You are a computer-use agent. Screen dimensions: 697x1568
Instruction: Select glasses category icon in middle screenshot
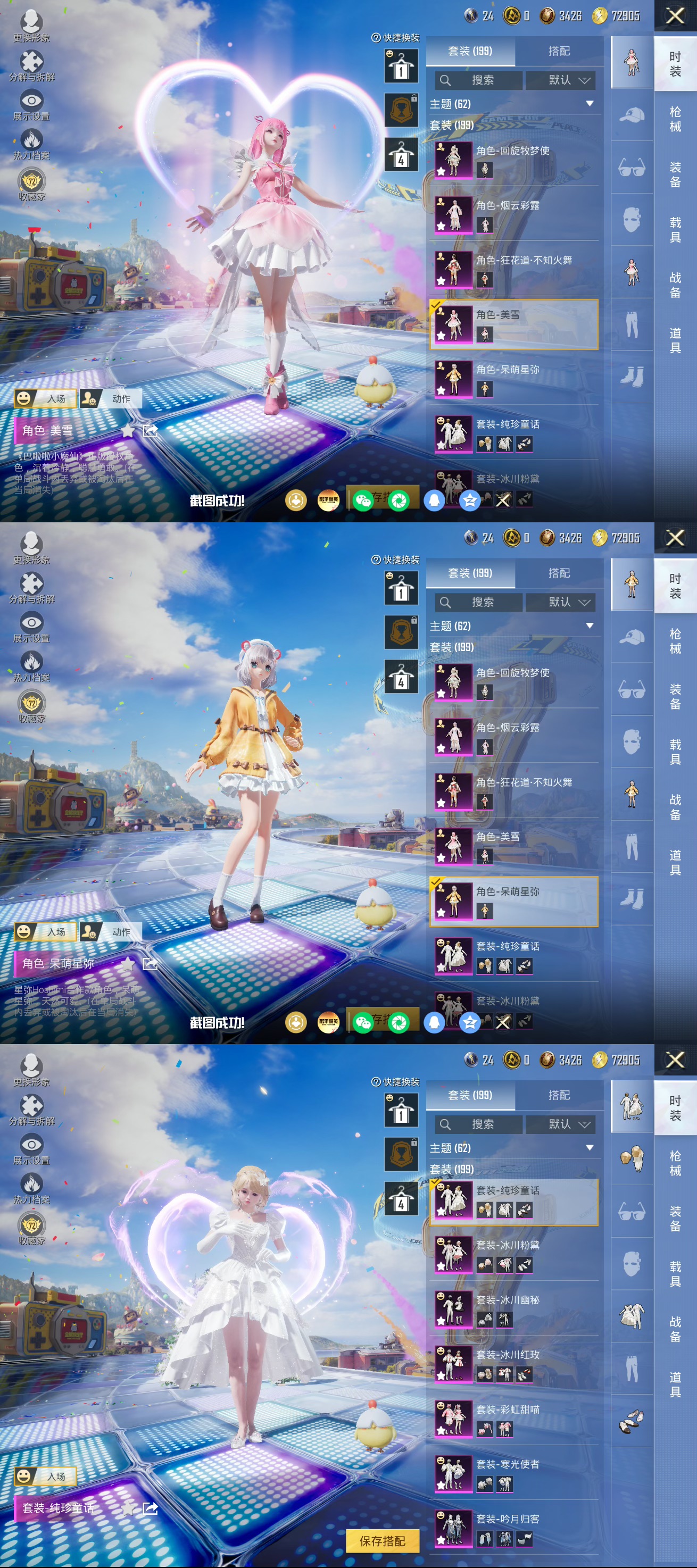coord(632,689)
